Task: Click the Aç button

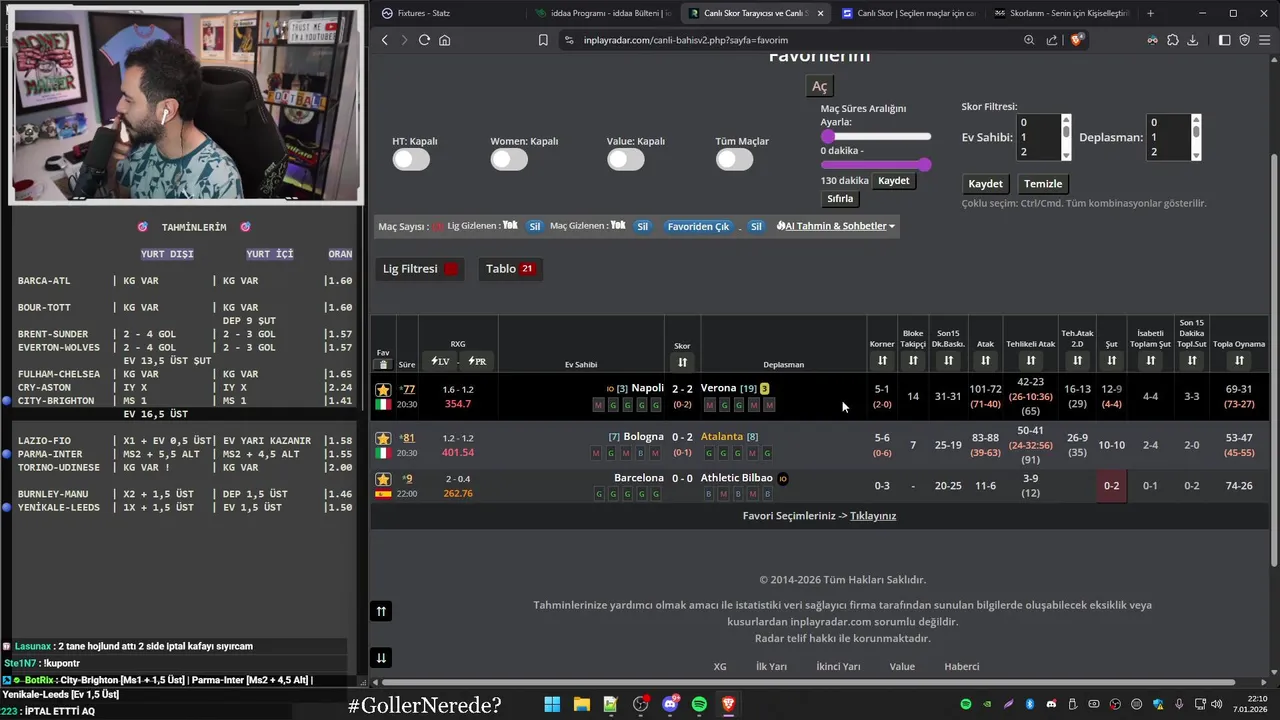Action: click(x=819, y=87)
